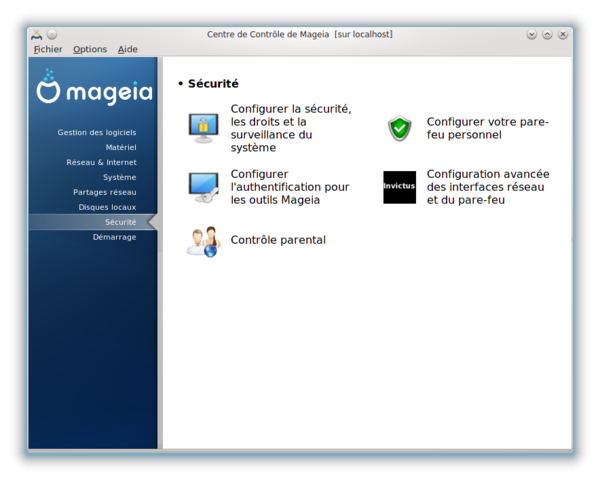Viewport: 600px width, 480px height.
Task: Open the Aide menu
Action: pos(127,49)
